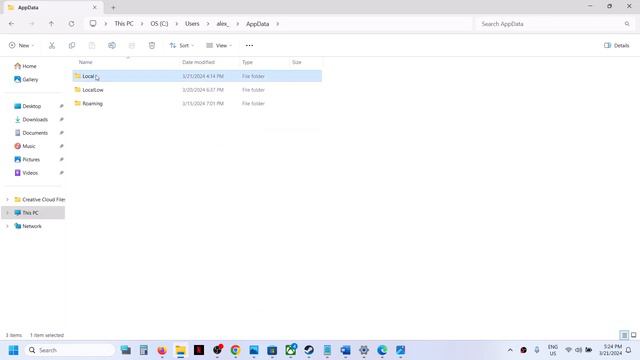Copy the selected Local folder
The image size is (640, 360).
coord(72,45)
